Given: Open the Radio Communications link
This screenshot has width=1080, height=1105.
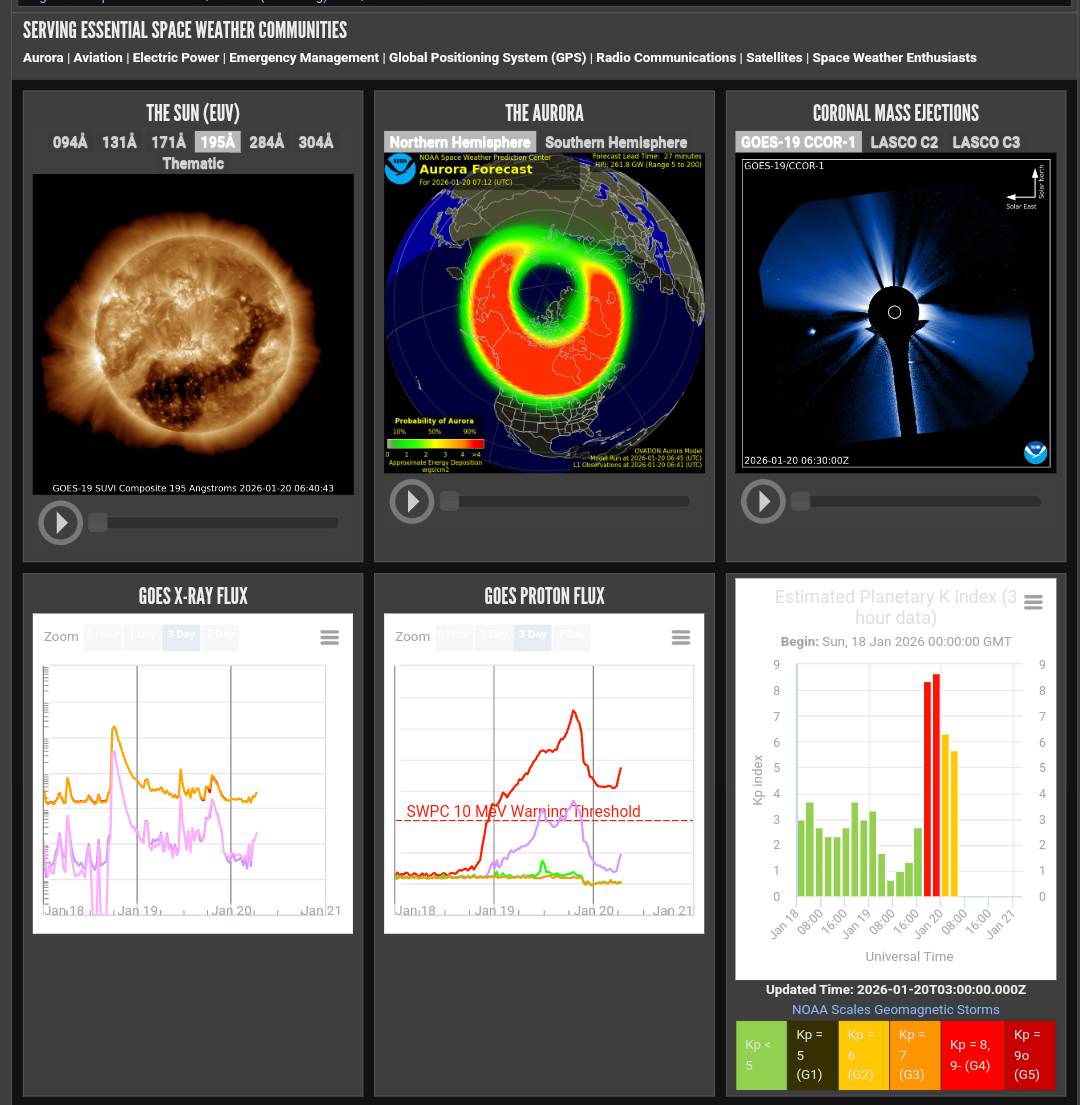Looking at the screenshot, I should [x=666, y=58].
